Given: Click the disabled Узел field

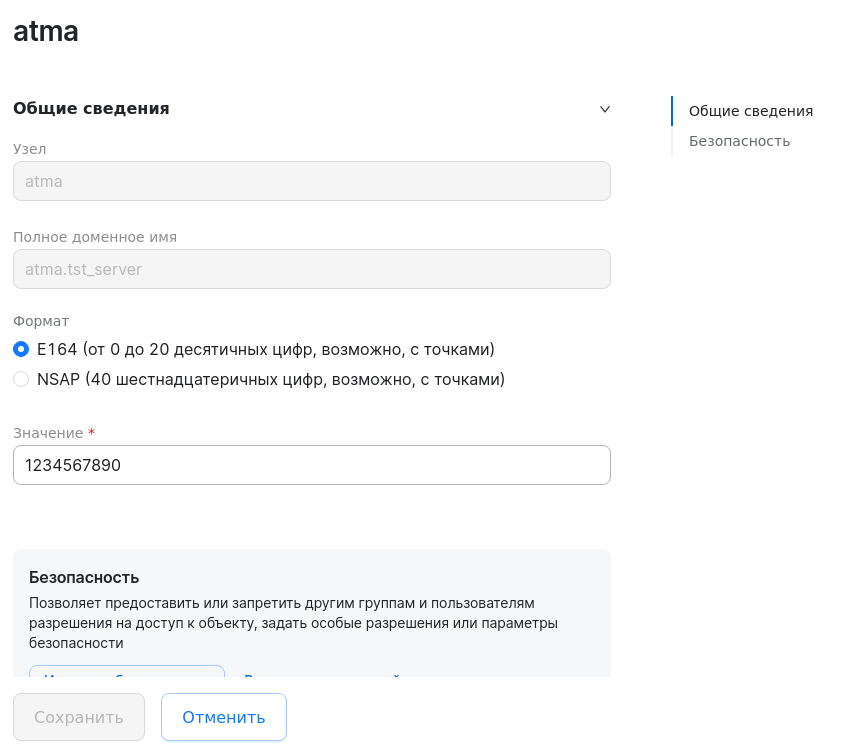Looking at the screenshot, I should (x=311, y=181).
